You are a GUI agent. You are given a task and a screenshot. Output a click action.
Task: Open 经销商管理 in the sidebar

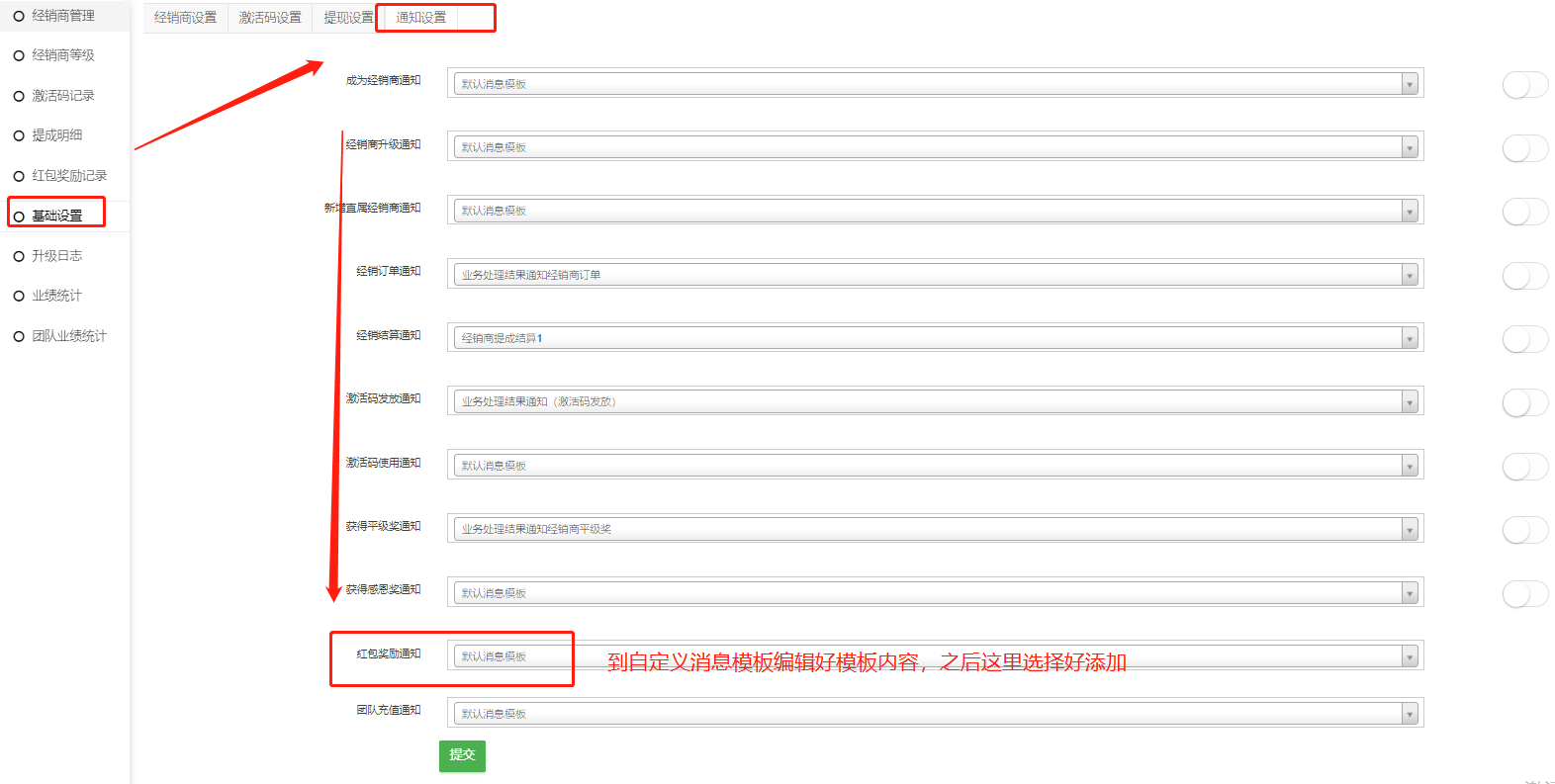pos(62,16)
